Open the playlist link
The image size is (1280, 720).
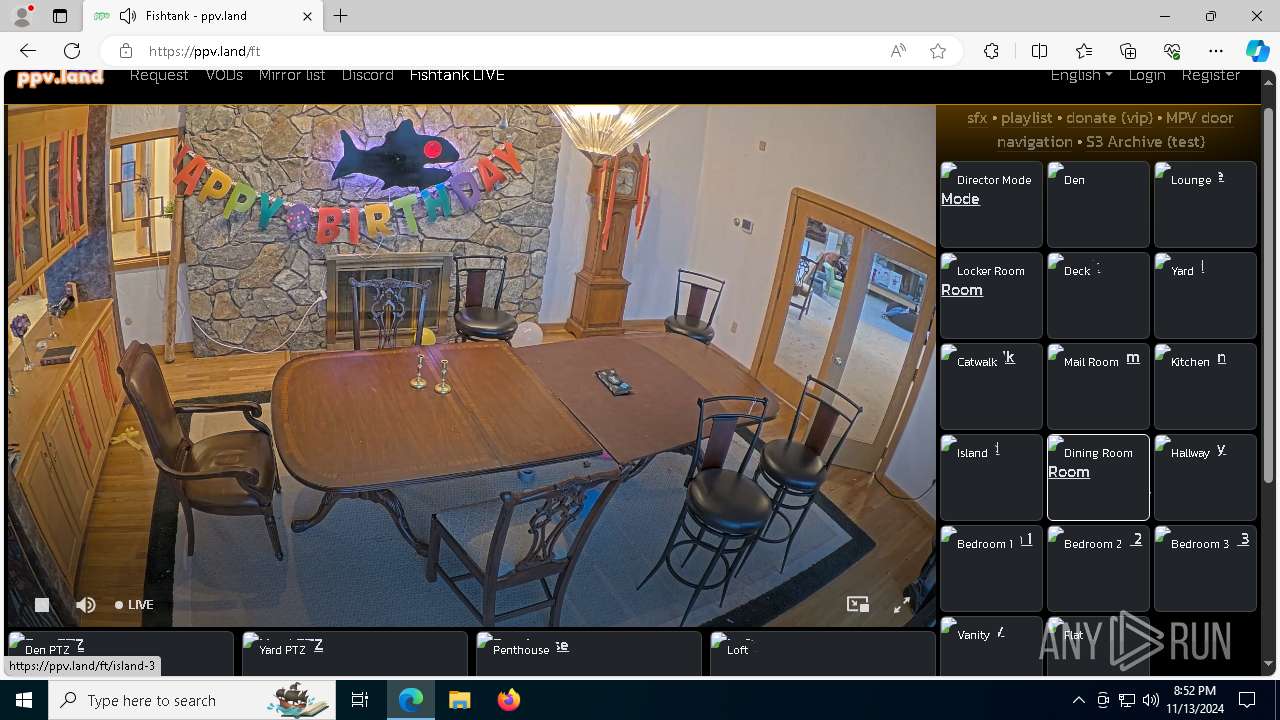click(x=1027, y=118)
